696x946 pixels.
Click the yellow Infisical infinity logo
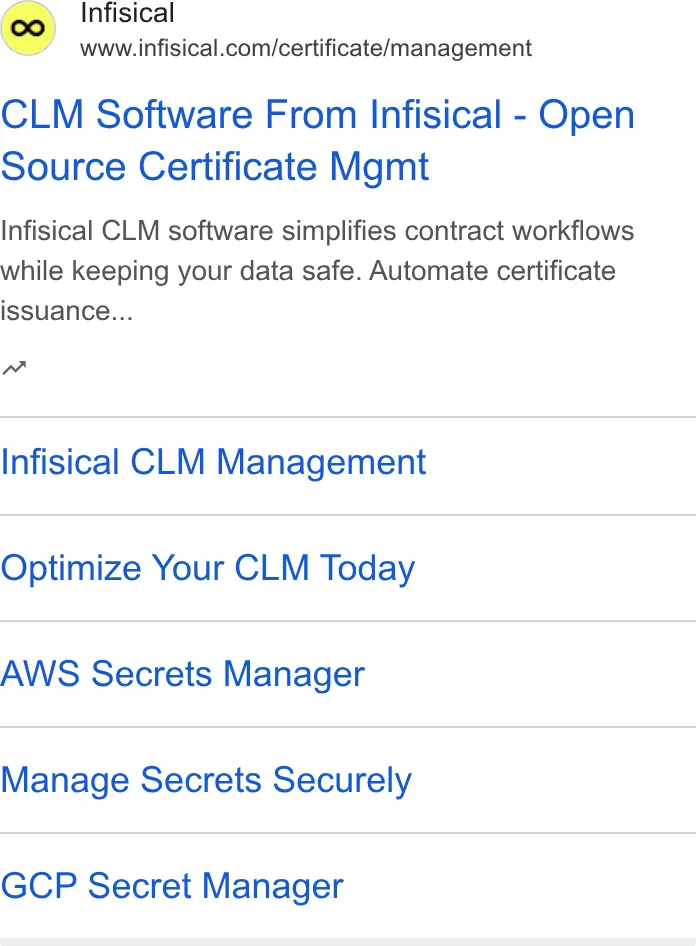click(x=28, y=28)
